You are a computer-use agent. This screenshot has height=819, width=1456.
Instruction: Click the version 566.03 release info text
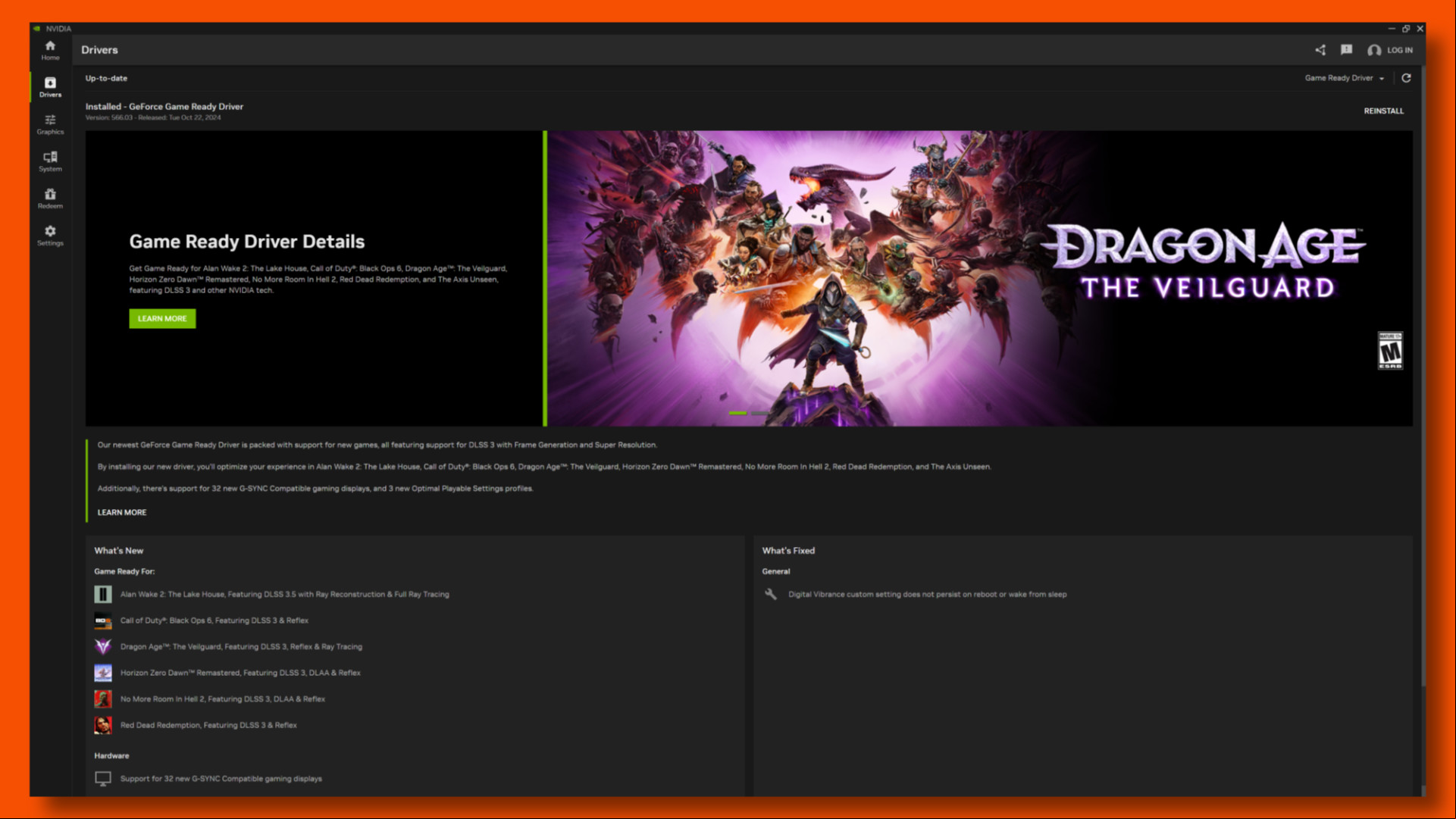[x=153, y=117]
